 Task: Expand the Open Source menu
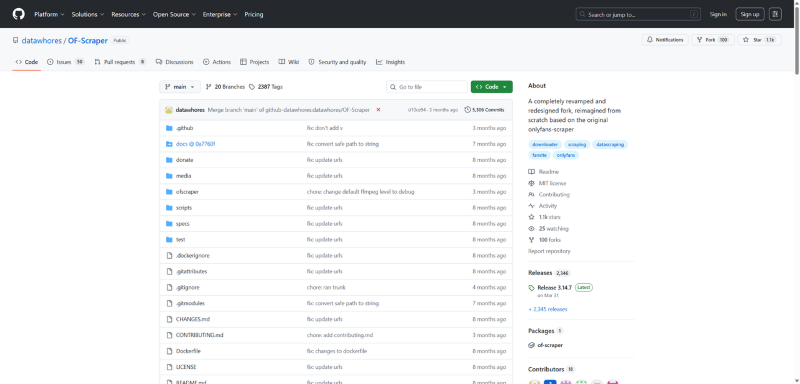coord(174,14)
